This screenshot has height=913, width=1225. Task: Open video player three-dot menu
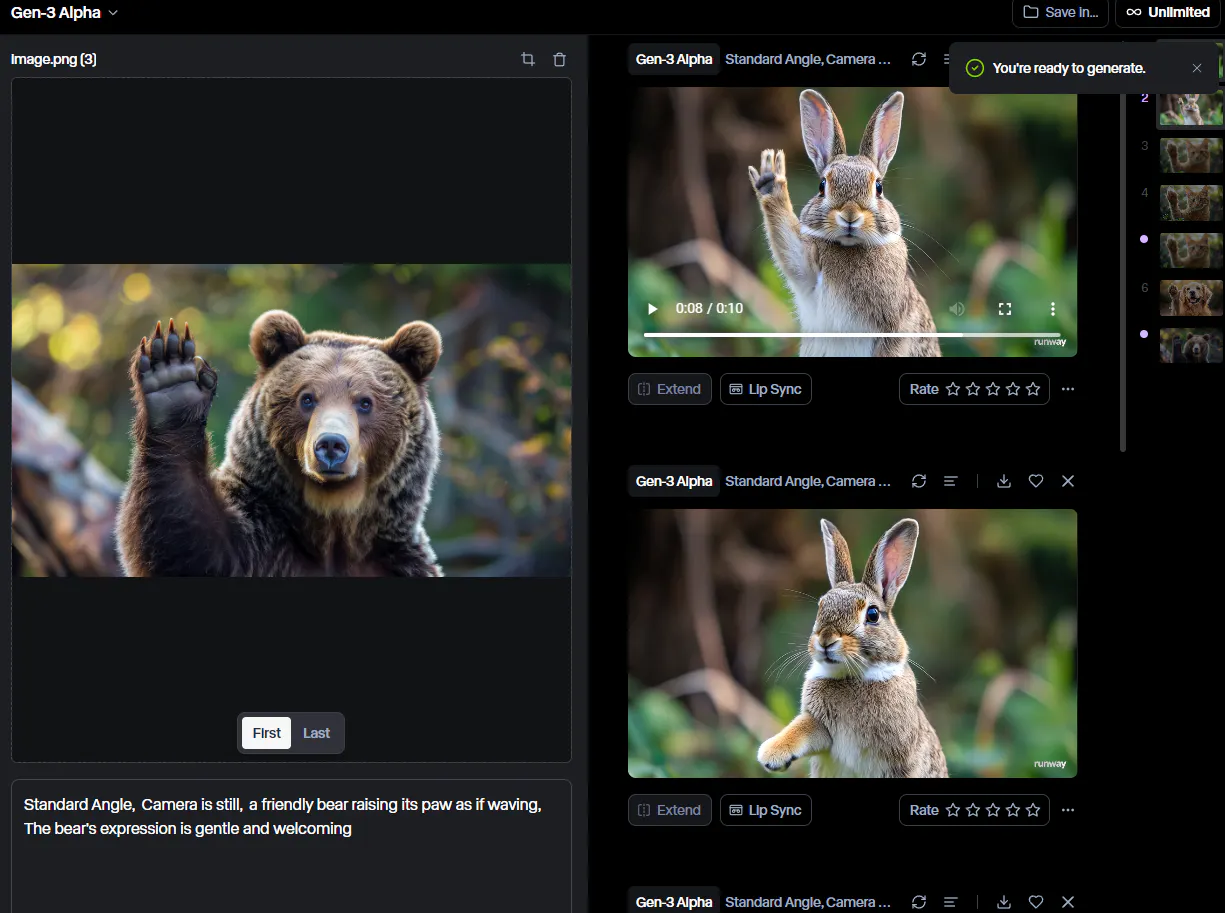click(1053, 309)
